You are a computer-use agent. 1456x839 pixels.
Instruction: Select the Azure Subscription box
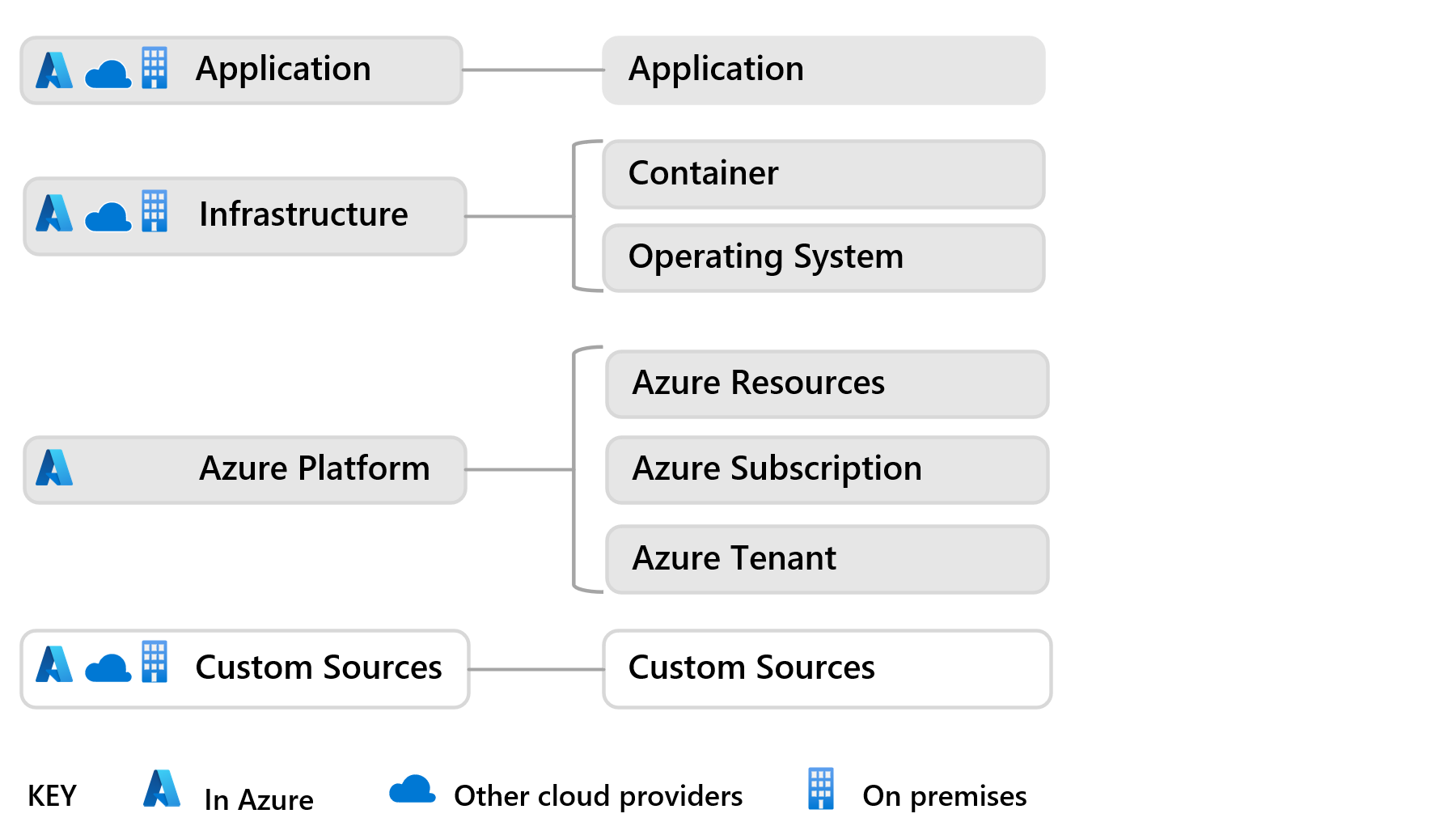click(x=827, y=470)
